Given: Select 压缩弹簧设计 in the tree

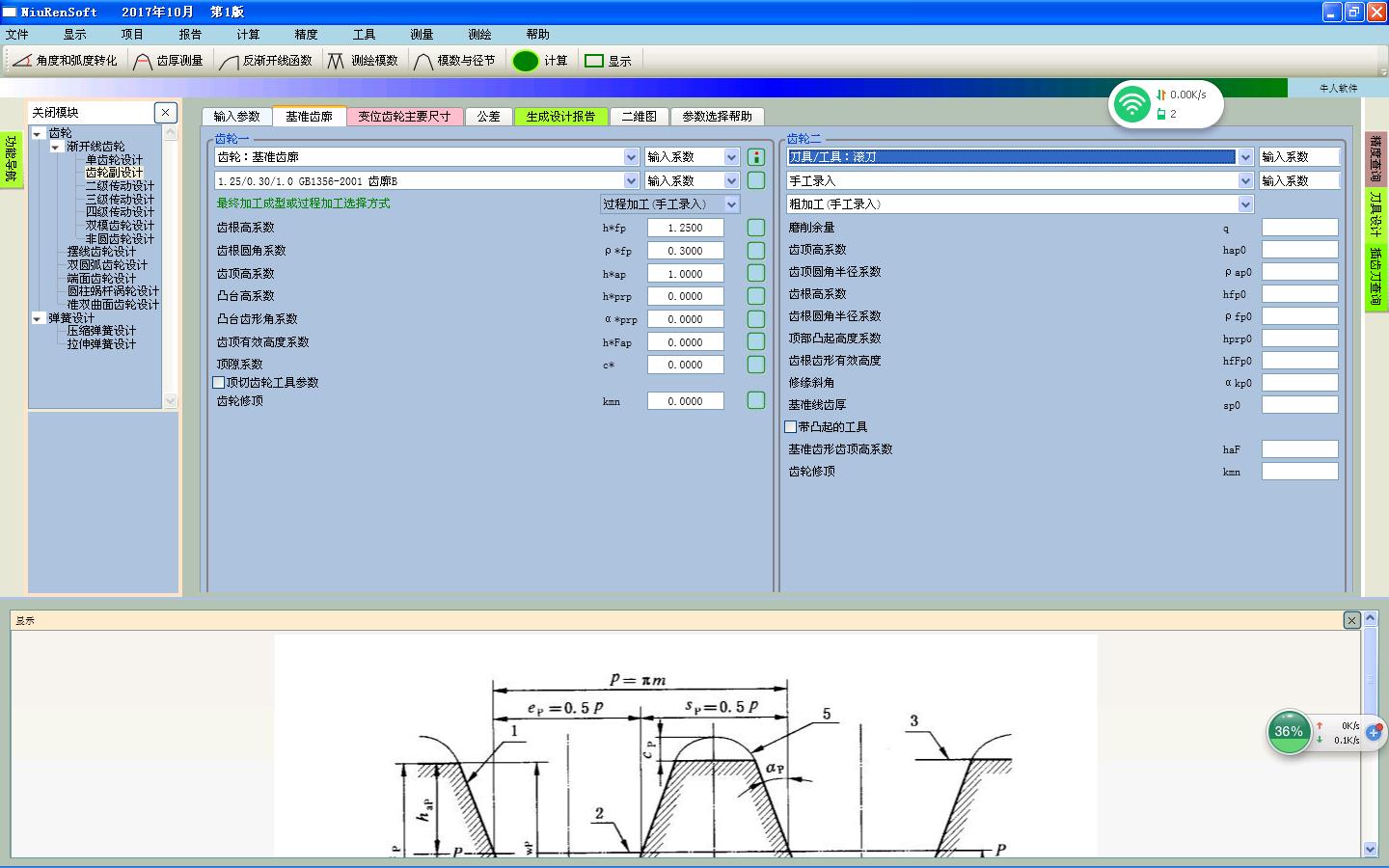Looking at the screenshot, I should [101, 331].
